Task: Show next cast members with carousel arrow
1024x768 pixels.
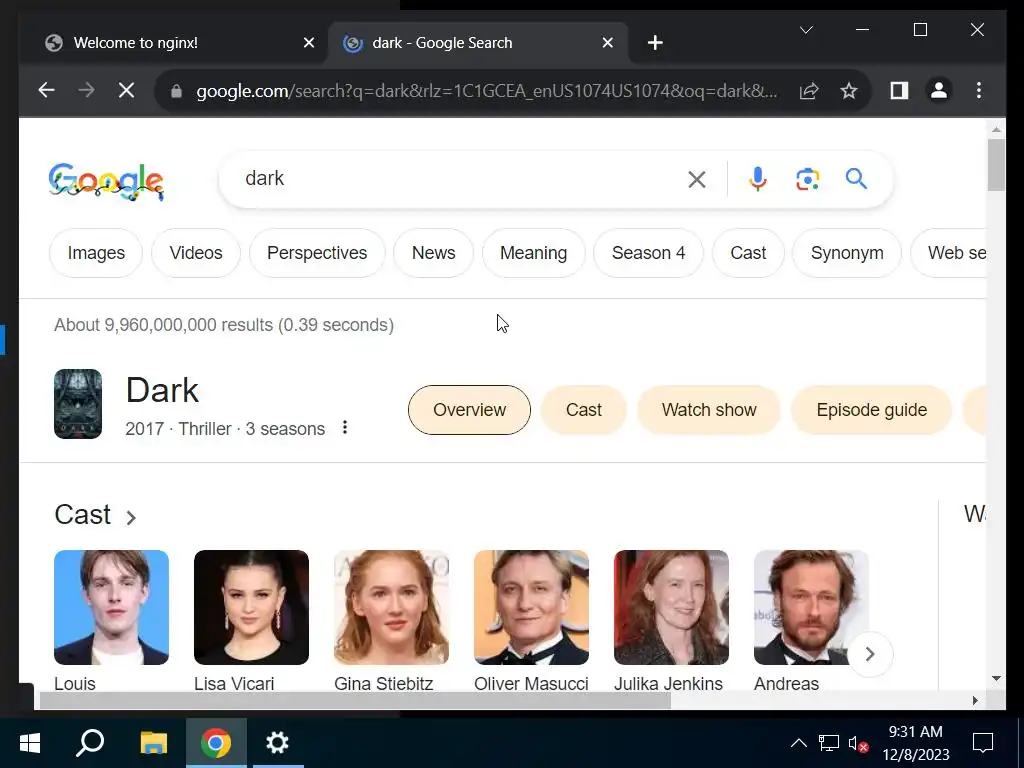Action: coord(870,654)
